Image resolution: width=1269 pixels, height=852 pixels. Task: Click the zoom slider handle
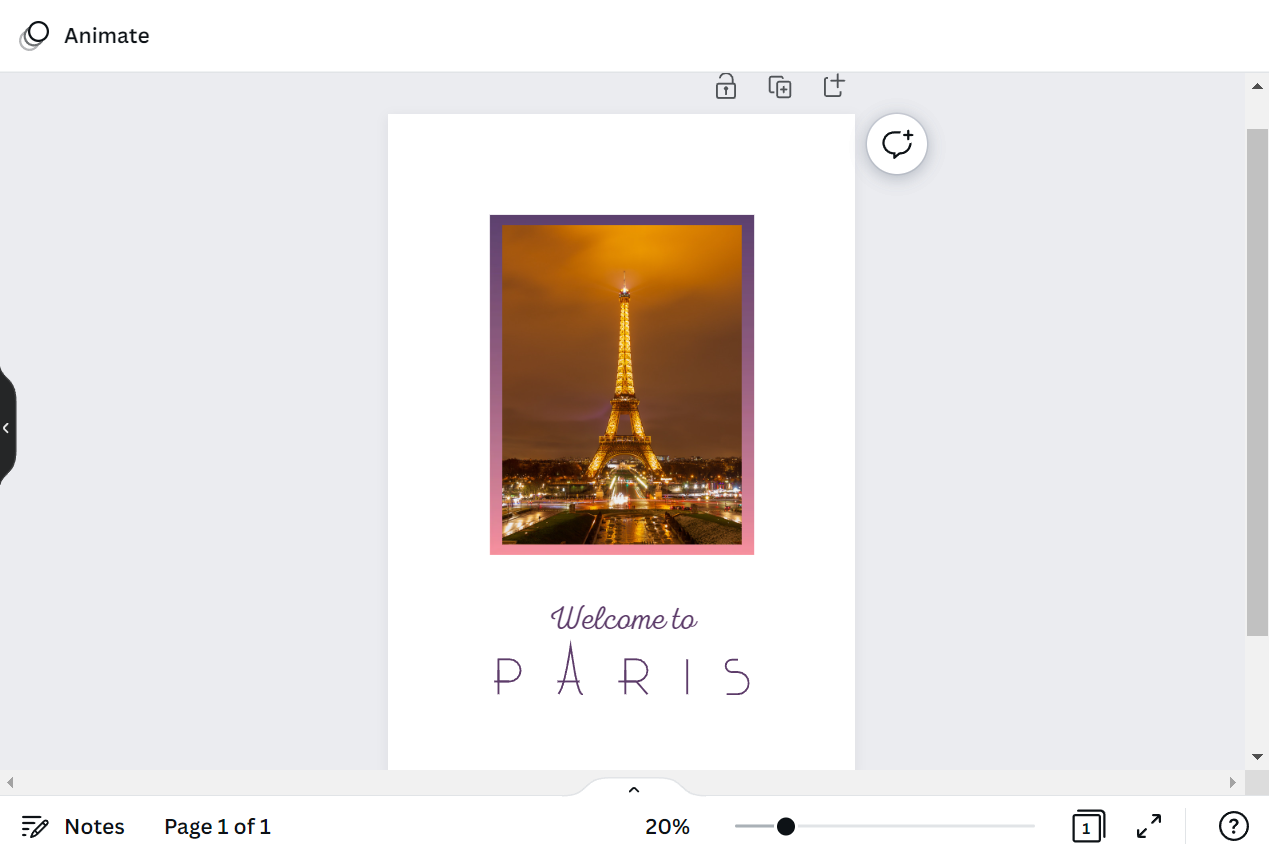[786, 826]
